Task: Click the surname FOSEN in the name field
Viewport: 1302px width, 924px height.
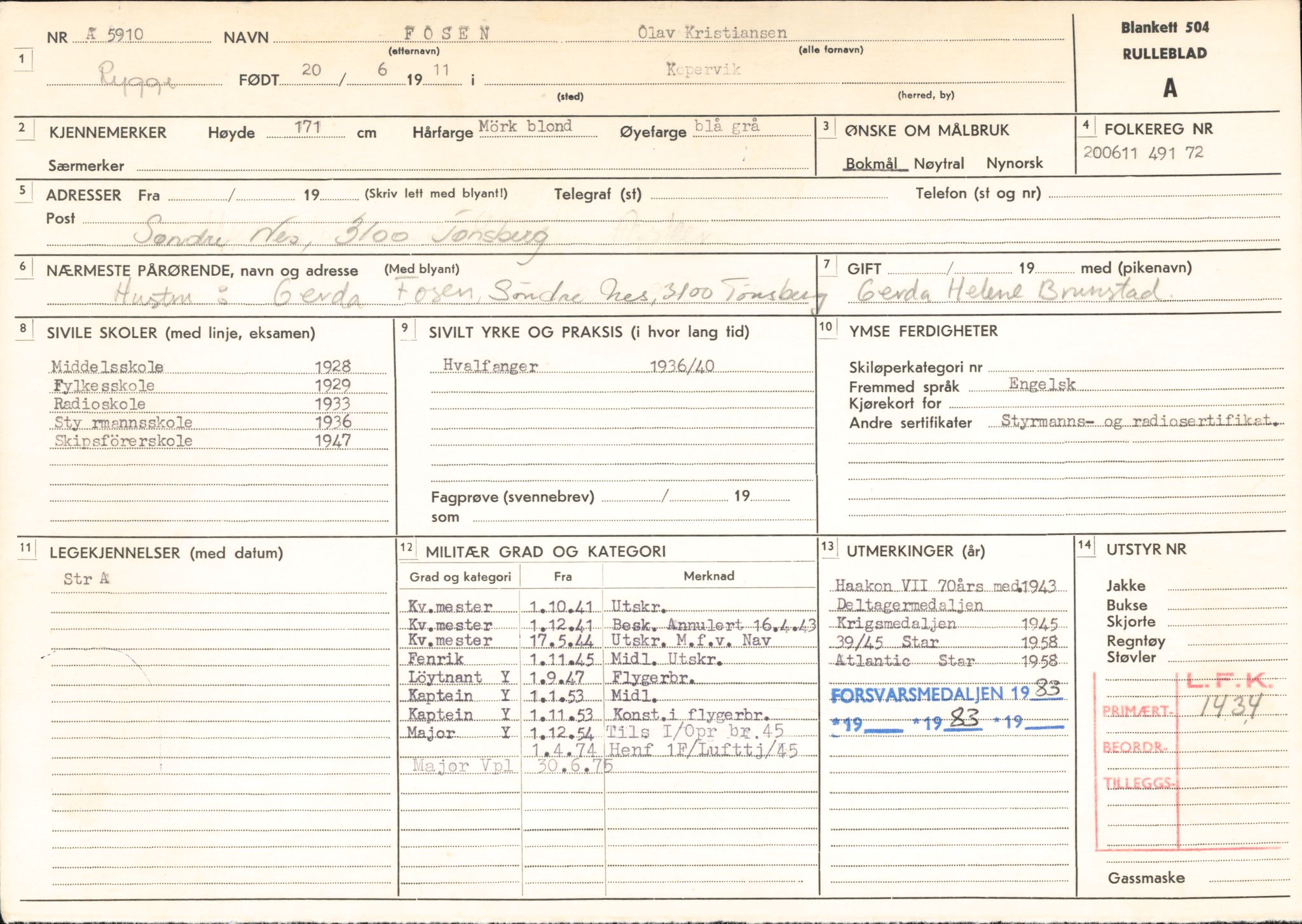Action: 447,34
